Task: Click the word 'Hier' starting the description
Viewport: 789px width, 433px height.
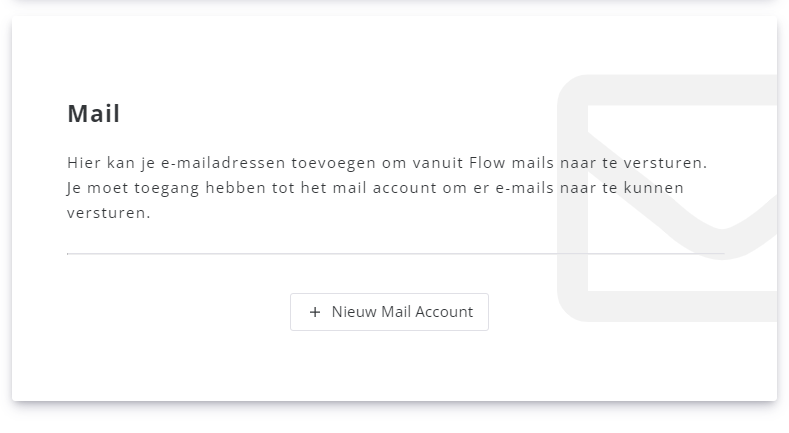Action: 84,162
